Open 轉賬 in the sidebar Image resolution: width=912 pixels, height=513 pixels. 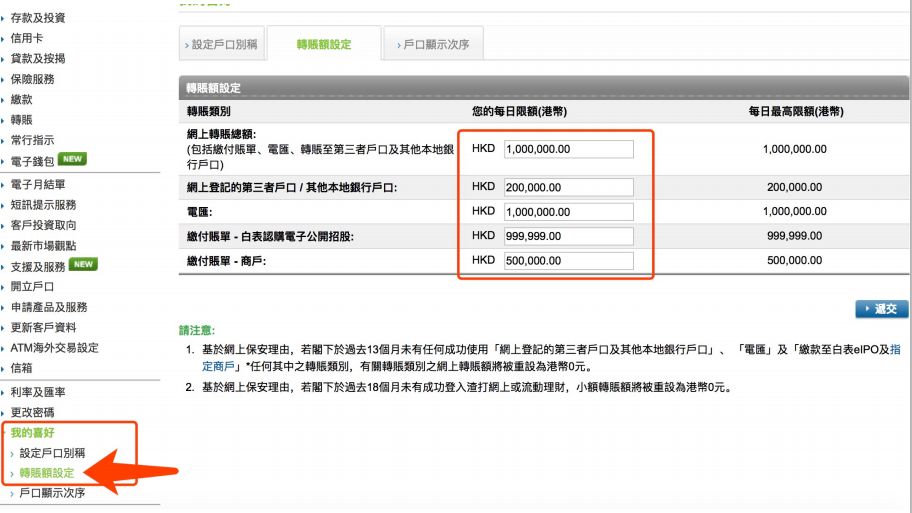click(22, 120)
